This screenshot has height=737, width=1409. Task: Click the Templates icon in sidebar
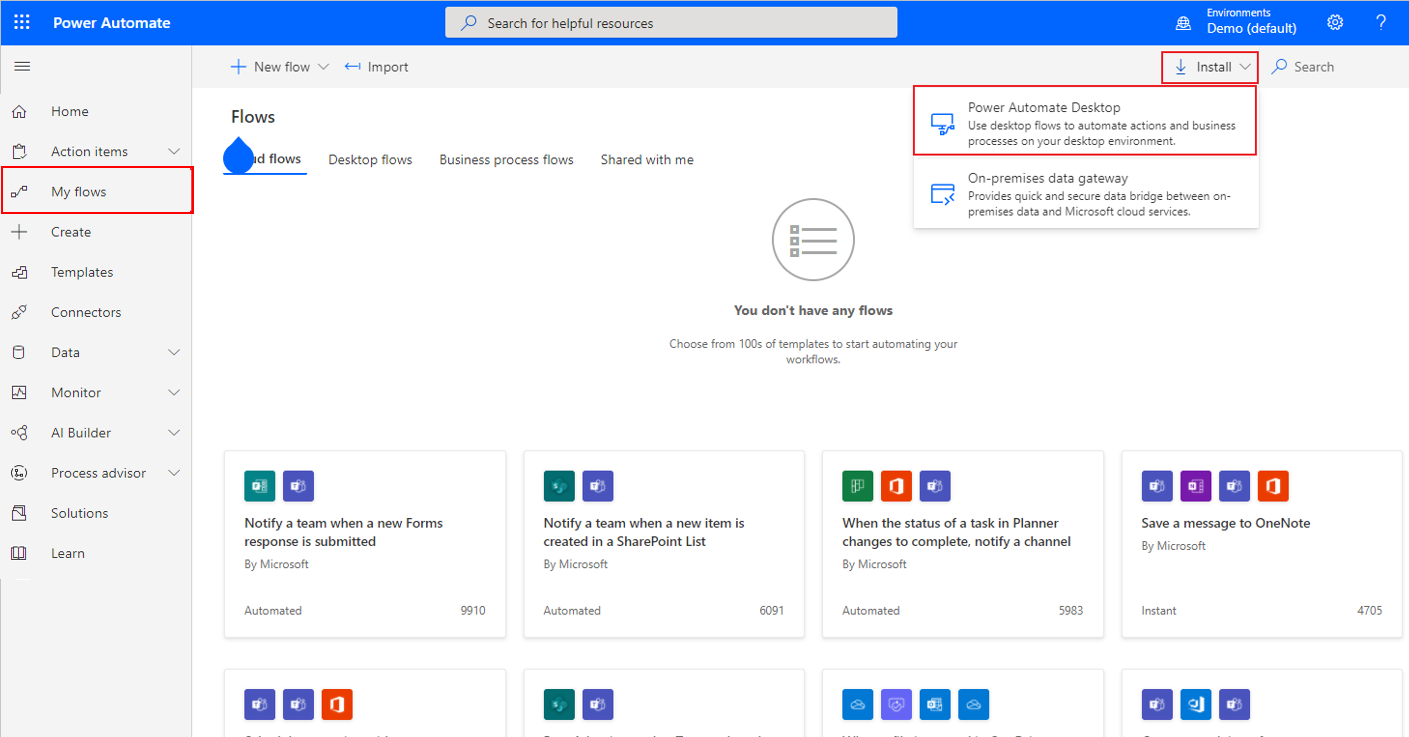(19, 272)
